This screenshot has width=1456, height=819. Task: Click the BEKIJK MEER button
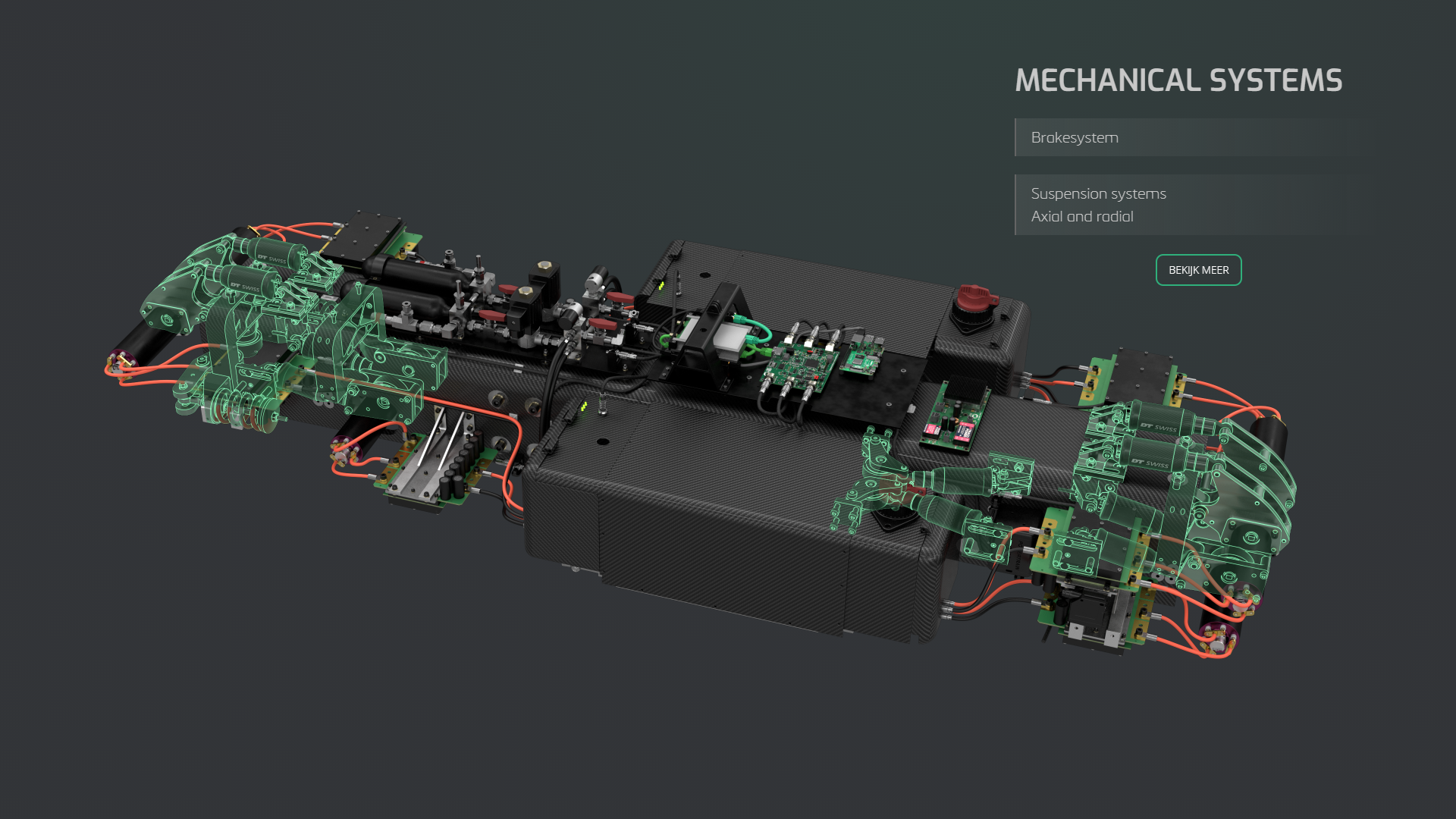(1198, 270)
